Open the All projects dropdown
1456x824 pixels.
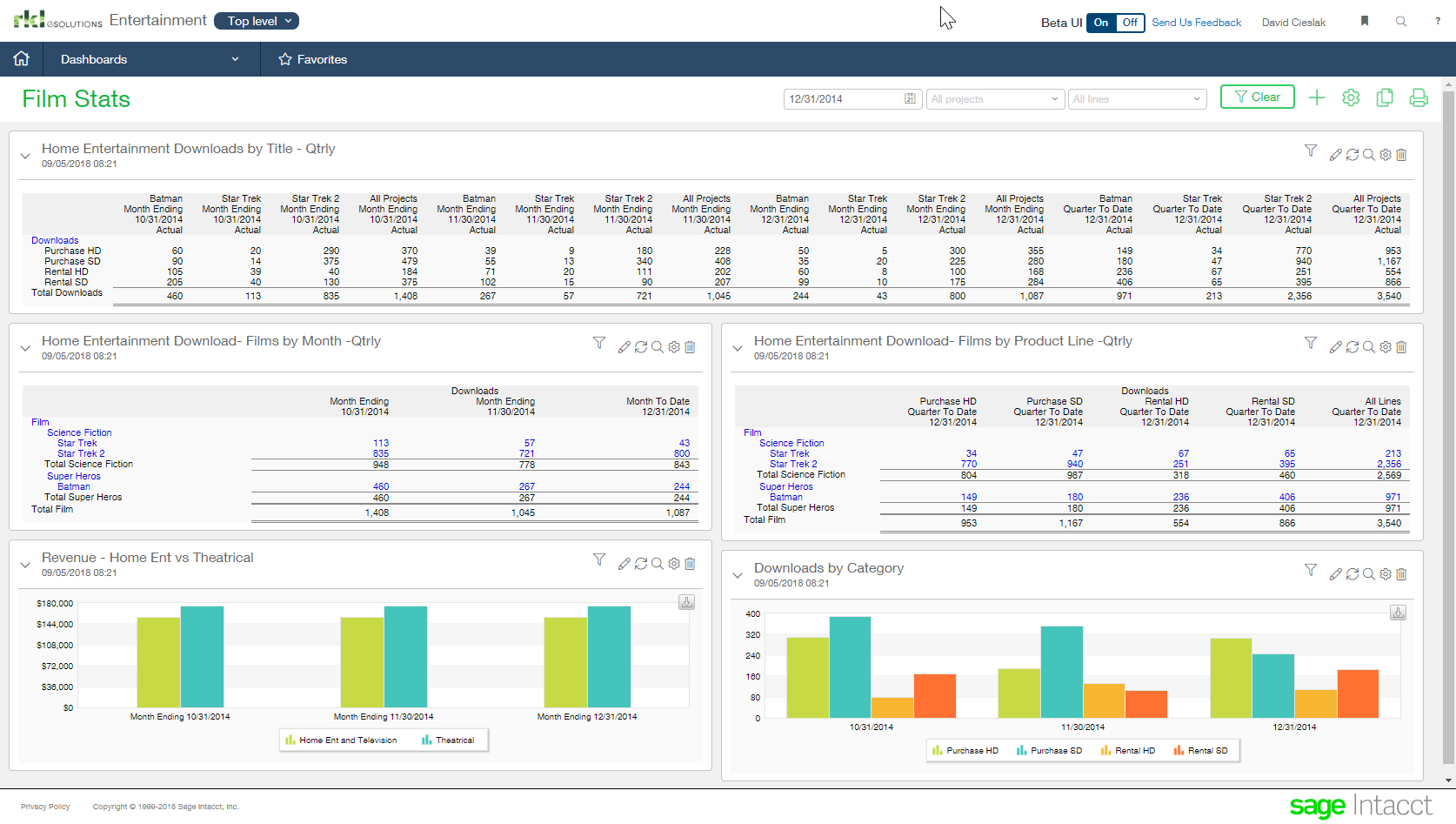[994, 98]
